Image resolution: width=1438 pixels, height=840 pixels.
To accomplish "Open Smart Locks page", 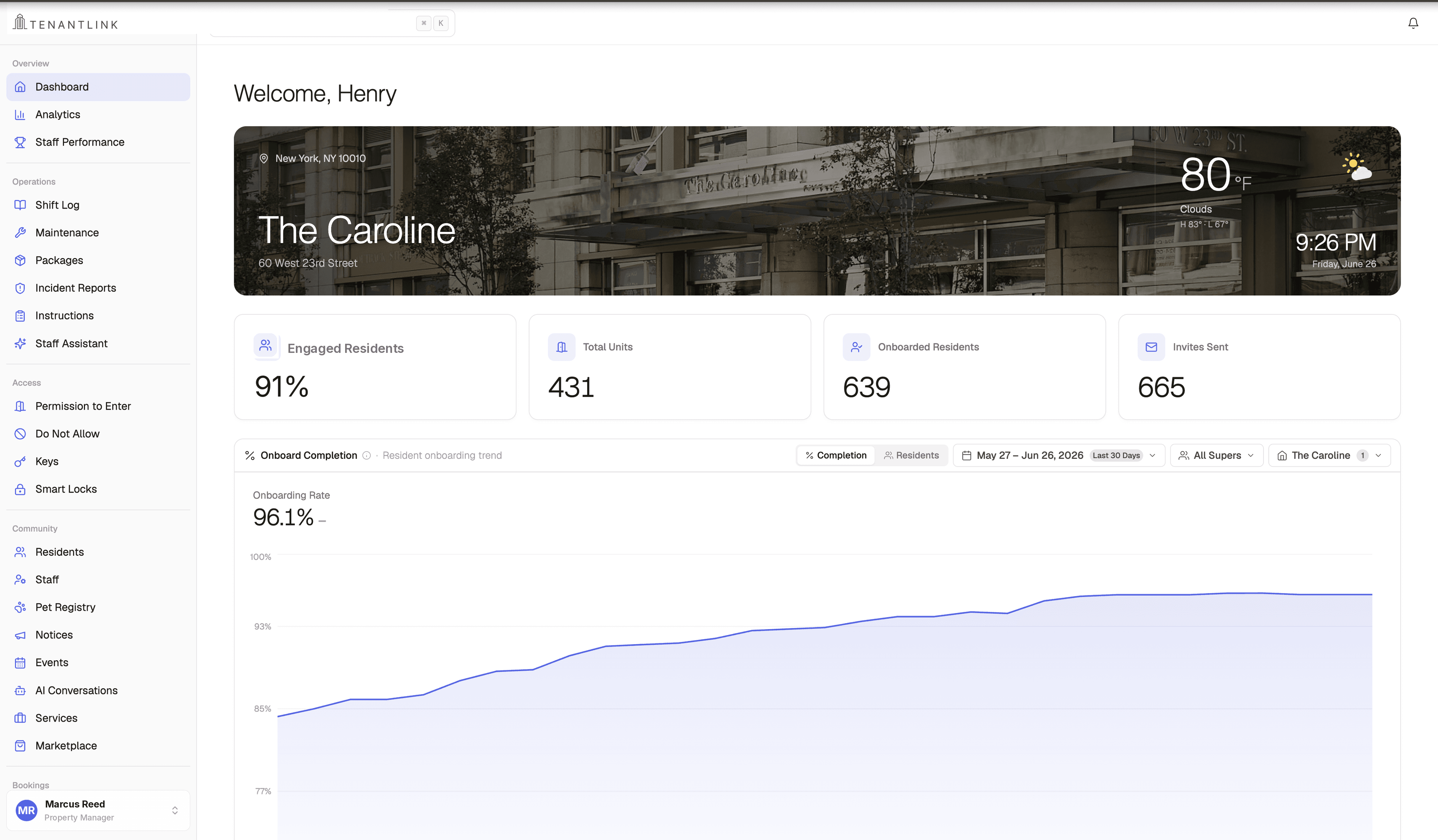I will pos(98,489).
